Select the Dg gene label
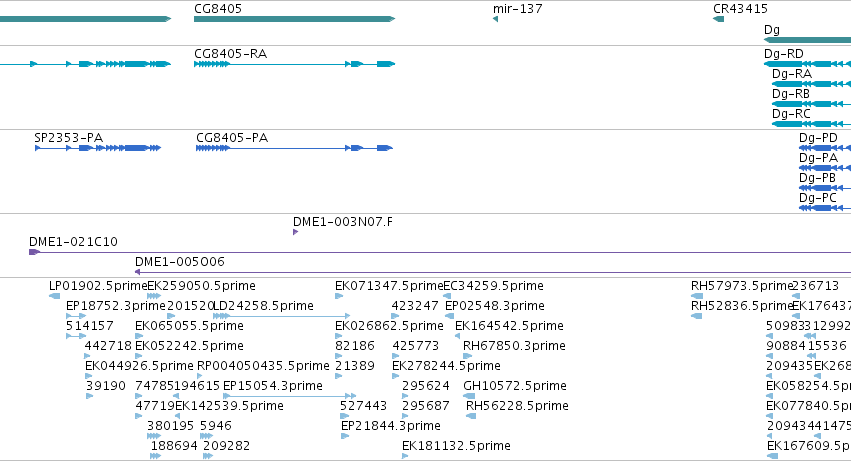This screenshot has width=851, height=461. (x=772, y=30)
